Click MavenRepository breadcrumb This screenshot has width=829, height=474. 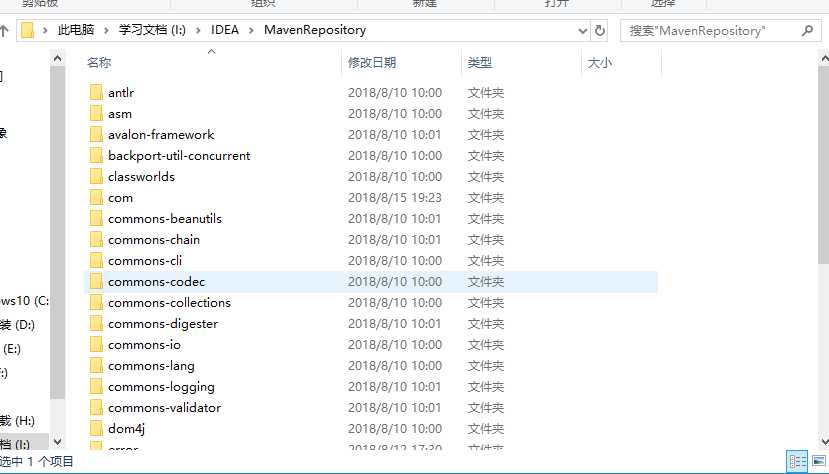click(x=315, y=30)
